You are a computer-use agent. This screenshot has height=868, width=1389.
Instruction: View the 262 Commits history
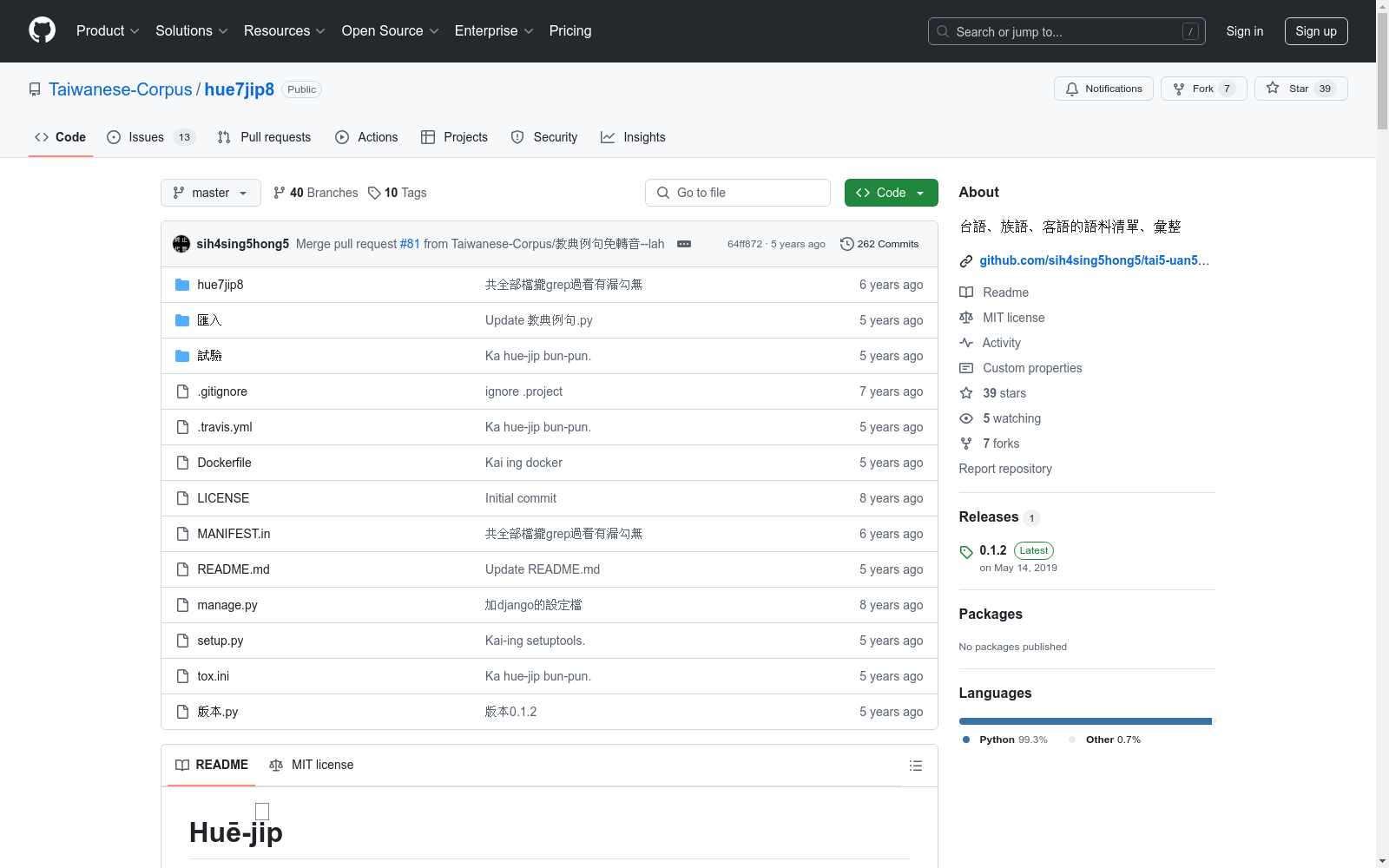tap(879, 244)
